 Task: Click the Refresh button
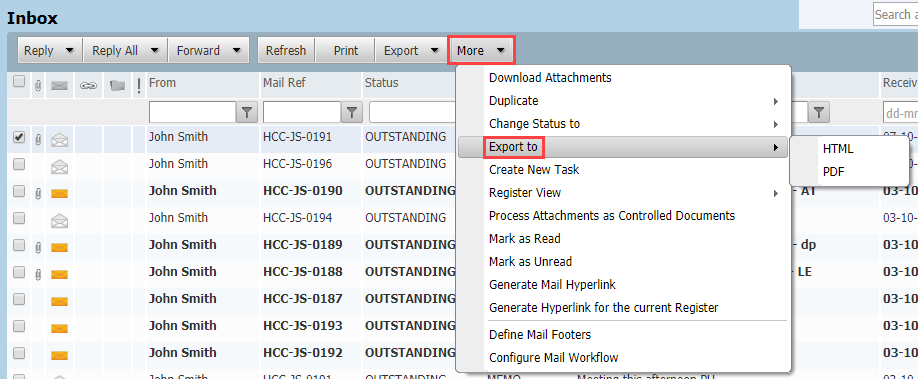click(286, 51)
